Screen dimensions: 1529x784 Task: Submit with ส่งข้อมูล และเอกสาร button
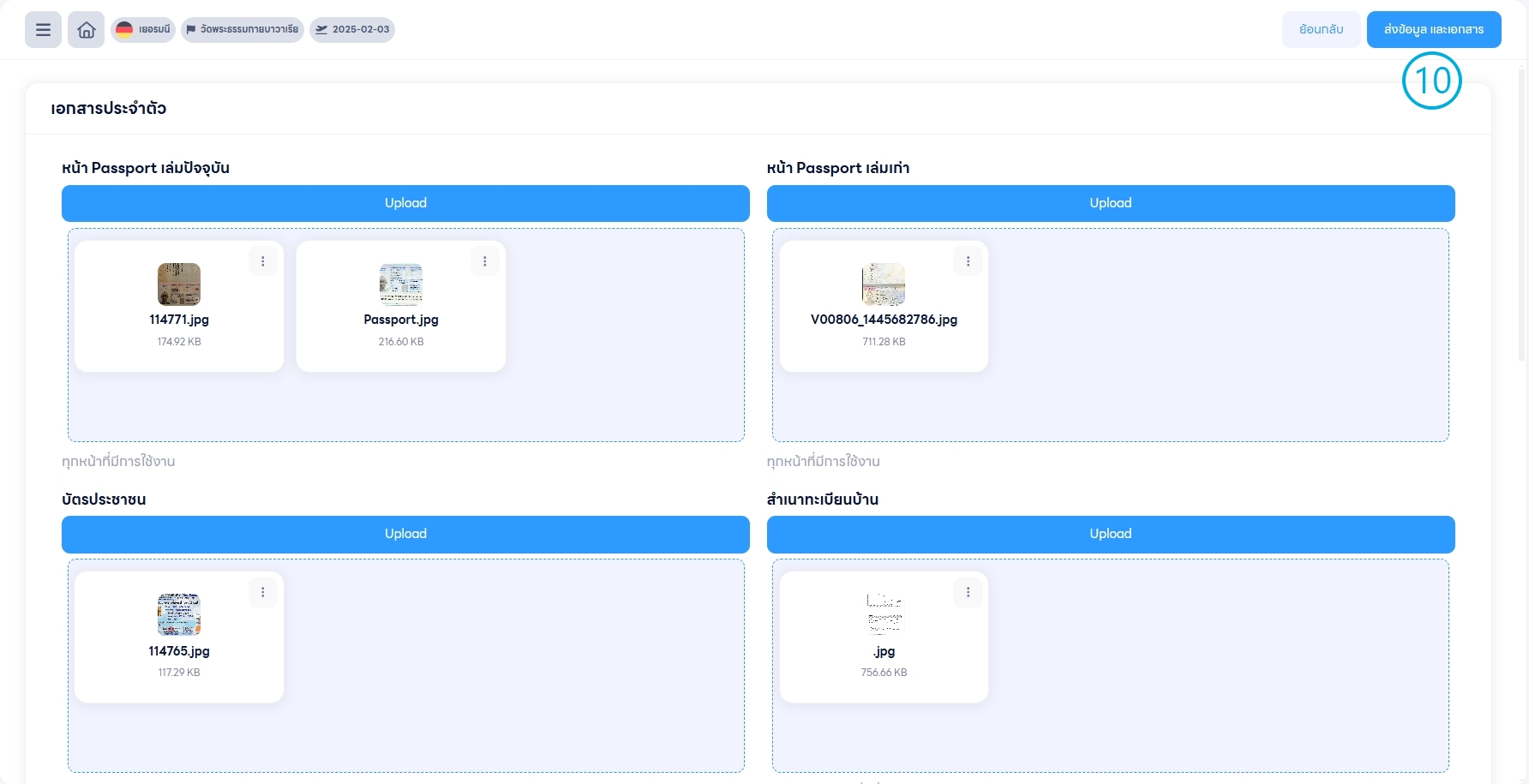[1433, 30]
